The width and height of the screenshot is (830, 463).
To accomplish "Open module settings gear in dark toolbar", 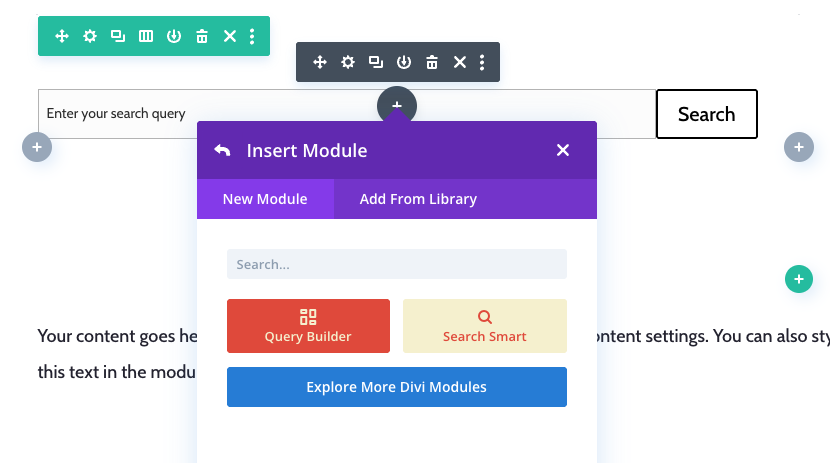I will point(348,62).
